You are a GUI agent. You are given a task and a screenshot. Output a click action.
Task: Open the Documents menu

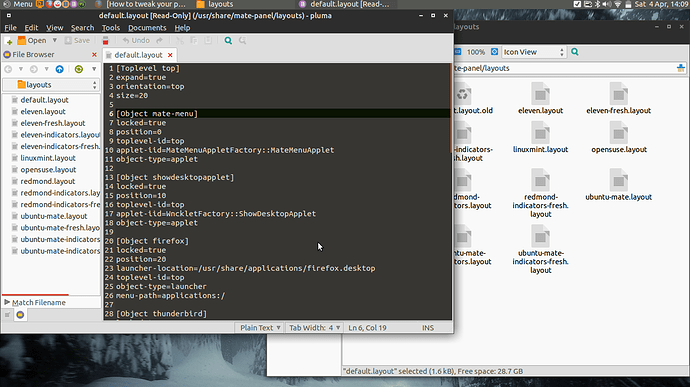147,28
